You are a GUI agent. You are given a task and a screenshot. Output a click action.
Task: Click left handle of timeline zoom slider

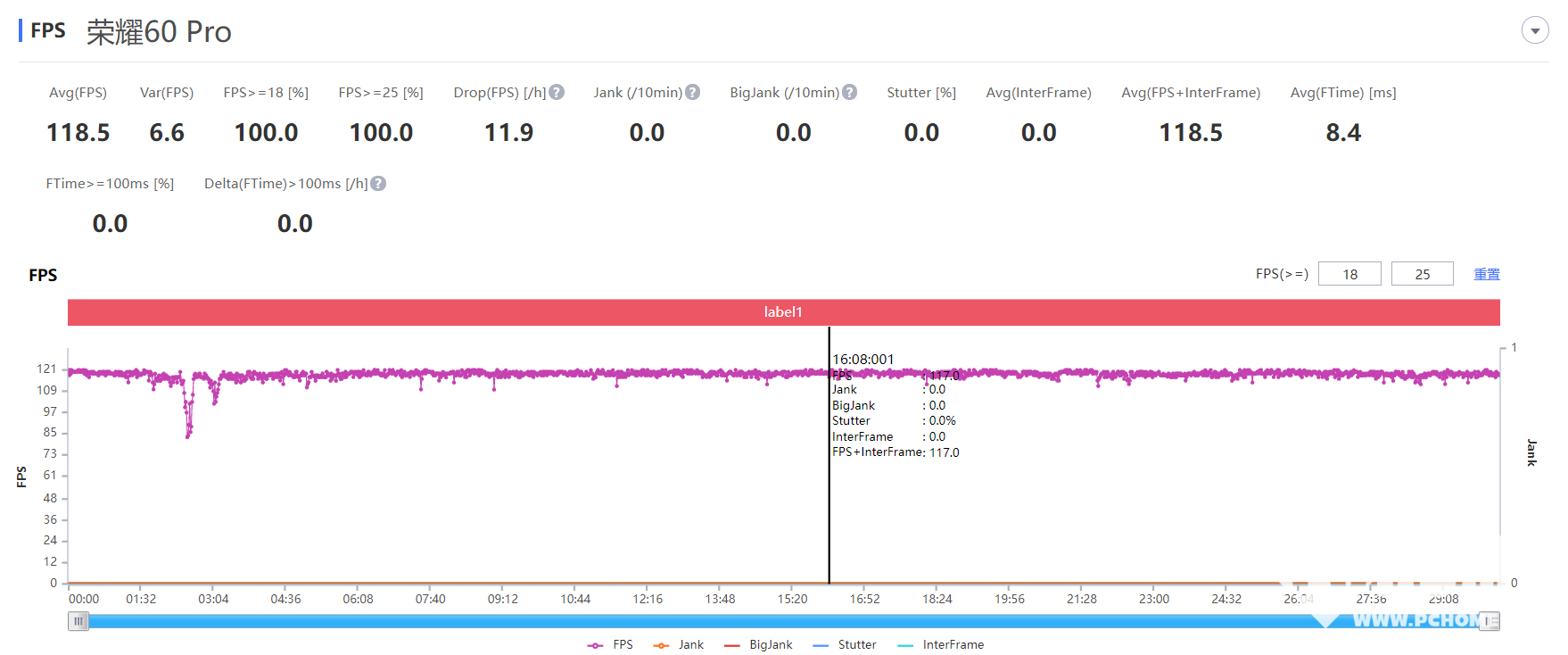point(78,621)
